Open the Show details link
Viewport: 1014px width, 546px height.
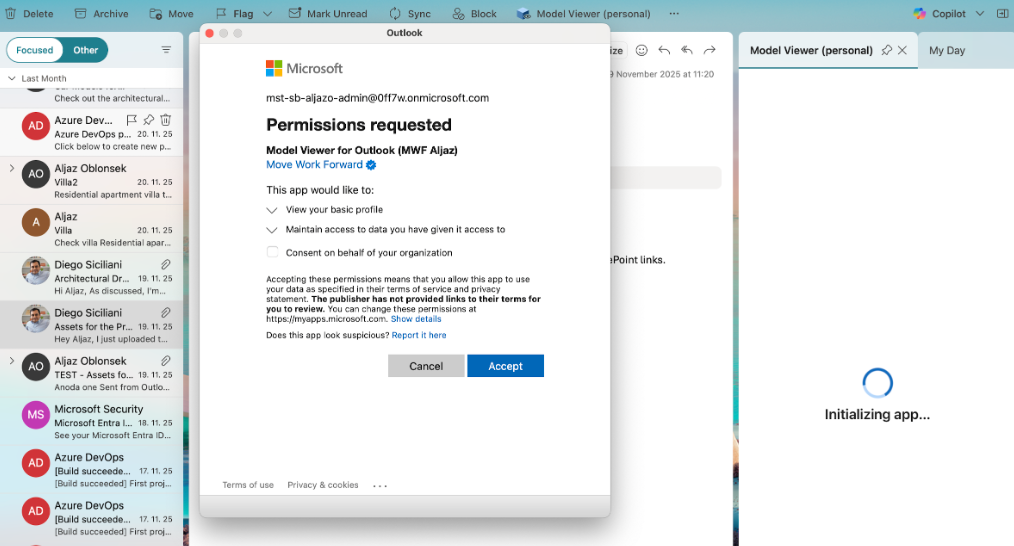click(x=422, y=319)
